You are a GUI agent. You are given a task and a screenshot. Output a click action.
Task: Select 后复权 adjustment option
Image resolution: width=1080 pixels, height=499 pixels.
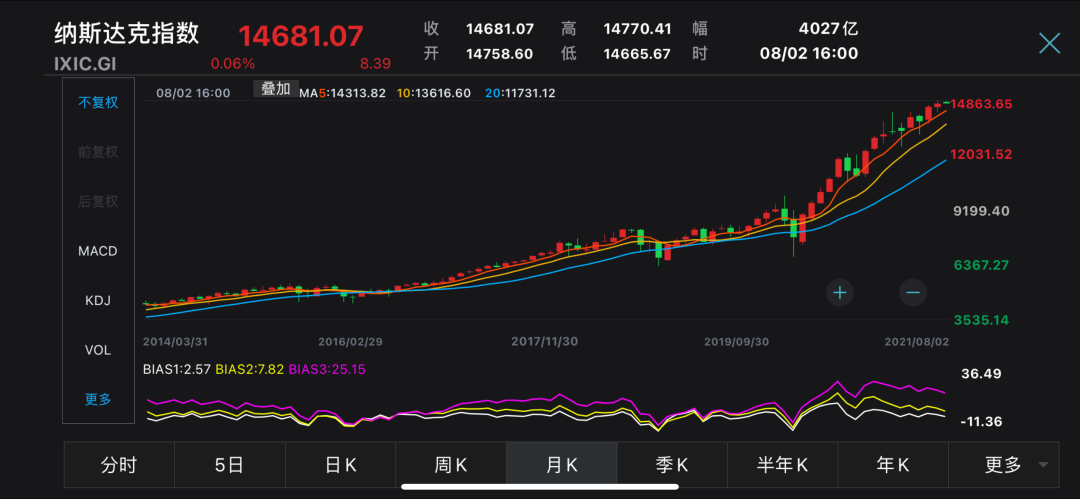click(x=98, y=202)
